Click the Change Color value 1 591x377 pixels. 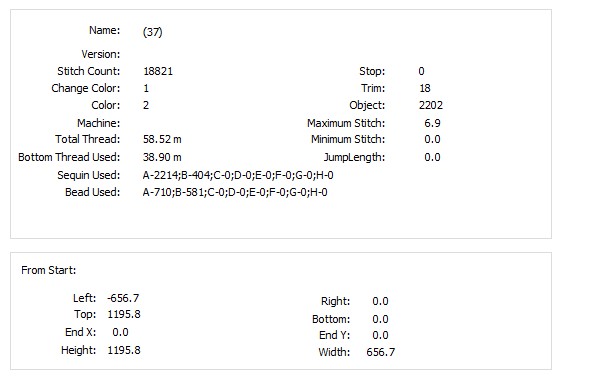(146, 88)
